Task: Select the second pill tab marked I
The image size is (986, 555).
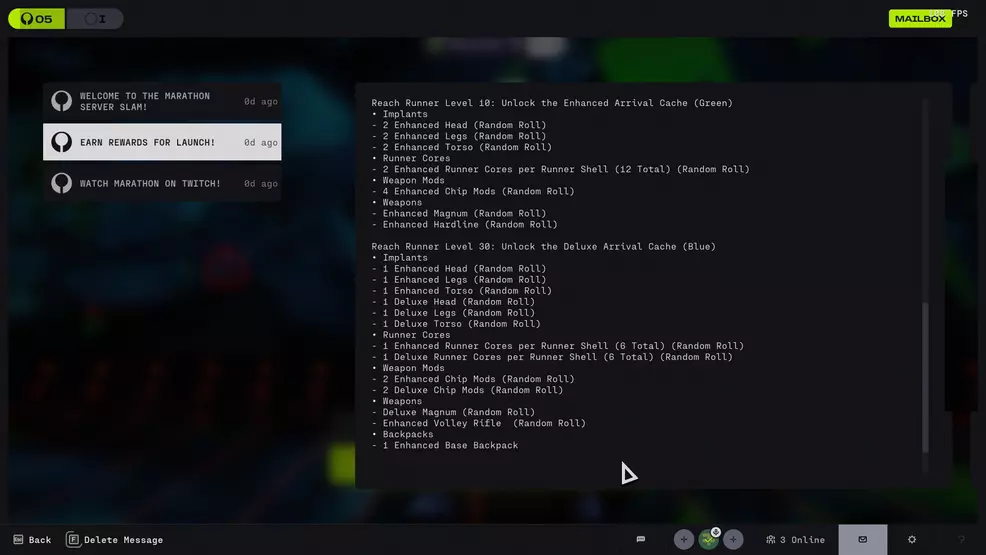Action: point(95,19)
